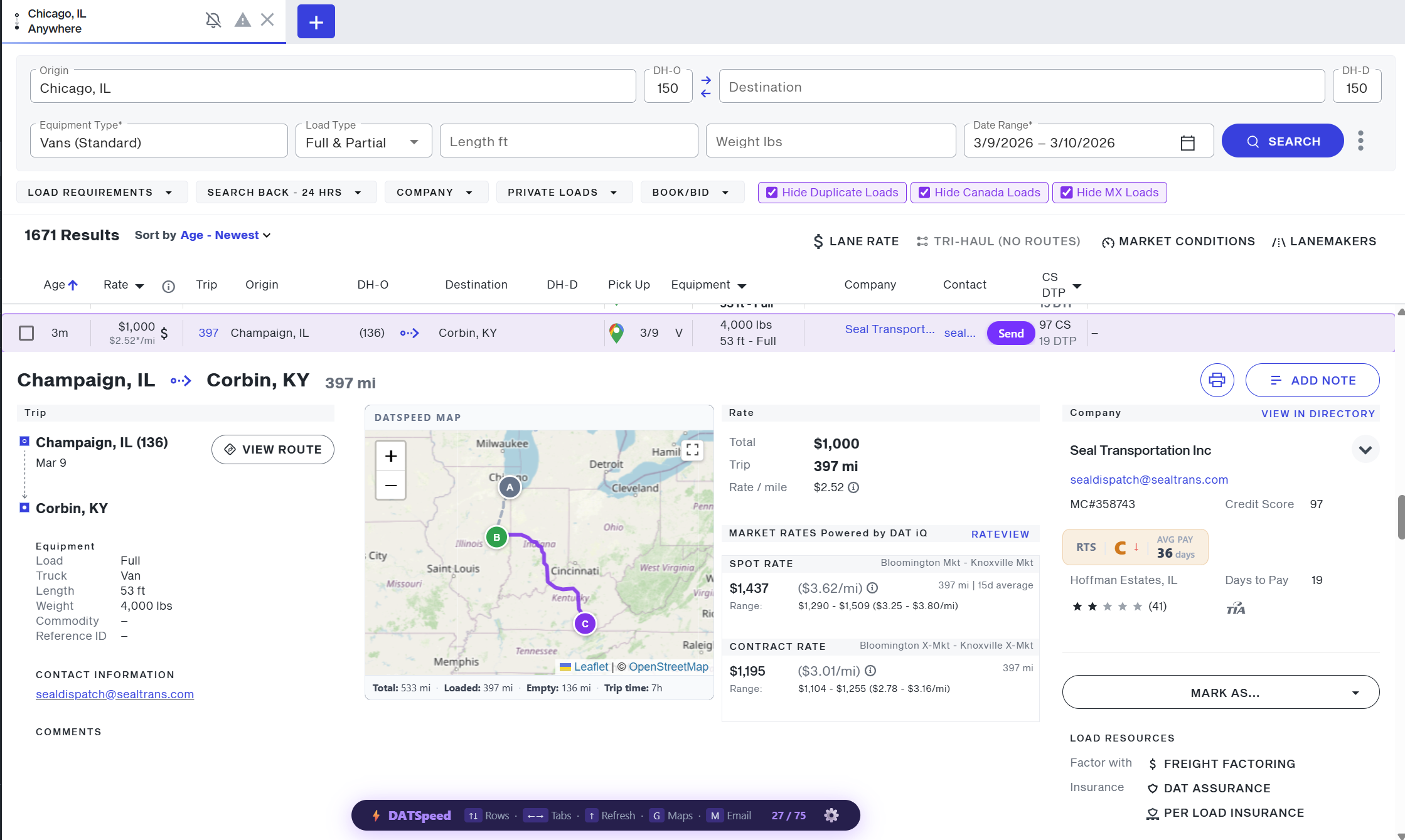Viewport: 1405px width, 840px height.
Task: Open DATSpeed settings with the gear icon
Action: (831, 816)
